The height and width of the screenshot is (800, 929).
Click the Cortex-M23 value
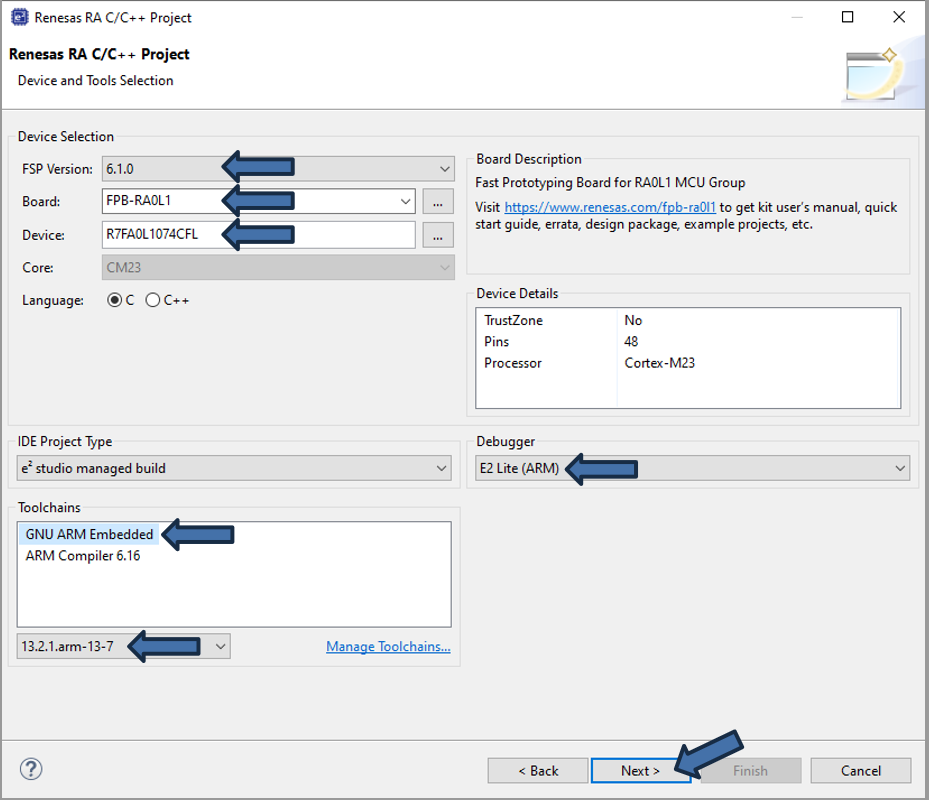[659, 363]
